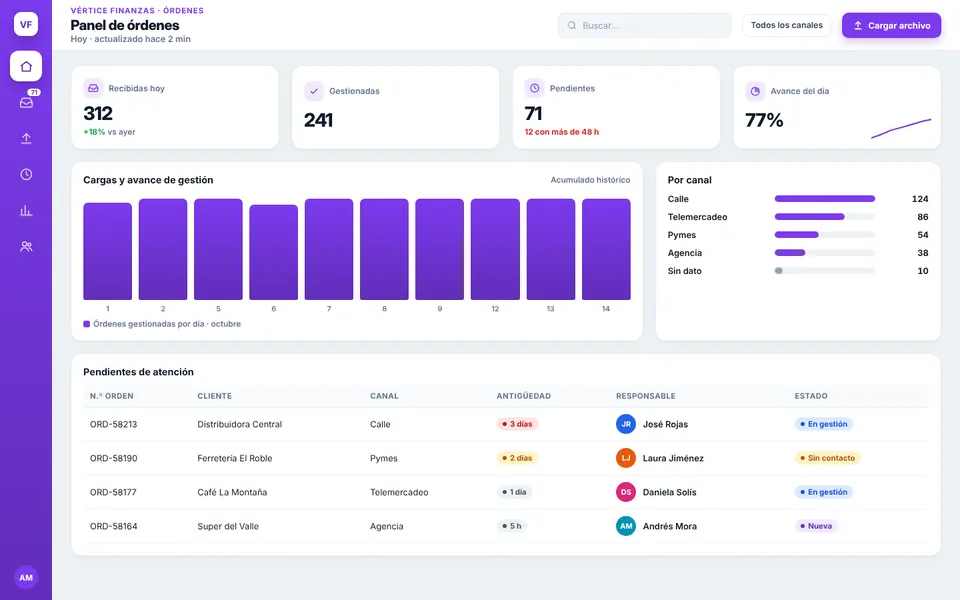The image size is (960, 600).
Task: Click client Ferretería El Roble
Action: click(x=234, y=458)
